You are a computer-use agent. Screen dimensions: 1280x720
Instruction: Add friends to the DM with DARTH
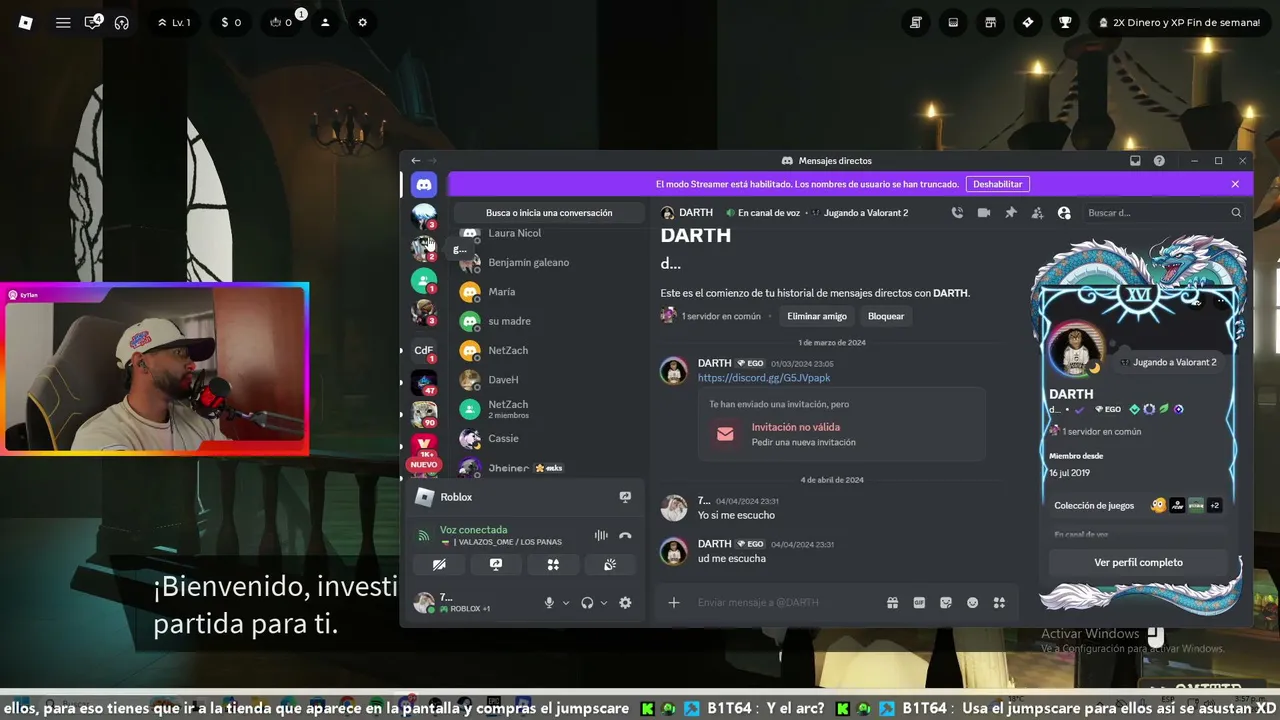click(1037, 213)
